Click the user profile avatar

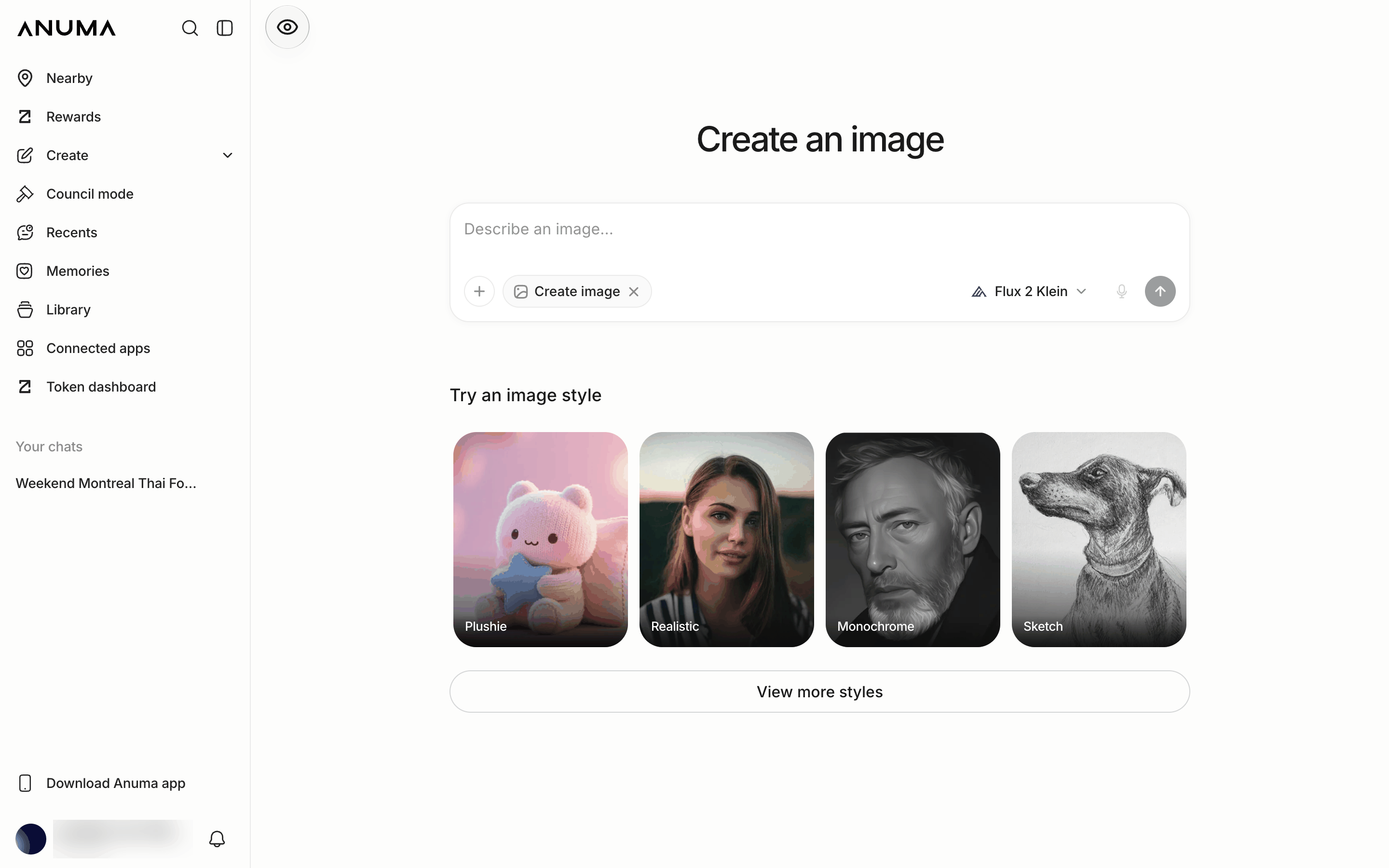pos(31,839)
